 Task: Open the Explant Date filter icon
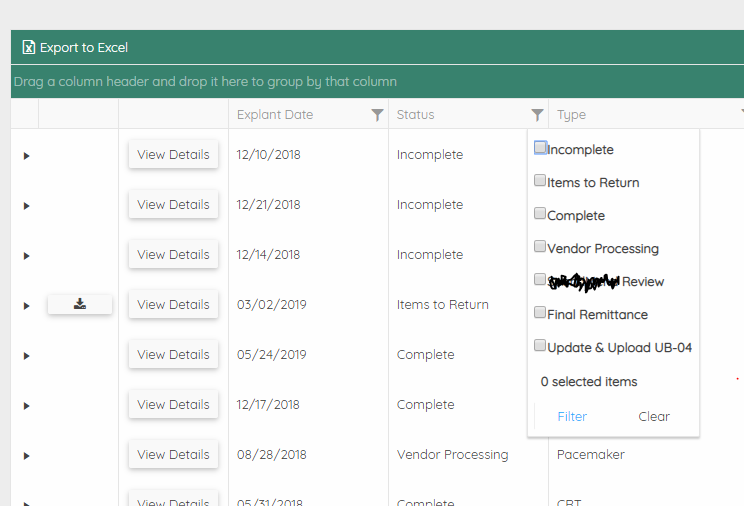pyautogui.click(x=377, y=115)
